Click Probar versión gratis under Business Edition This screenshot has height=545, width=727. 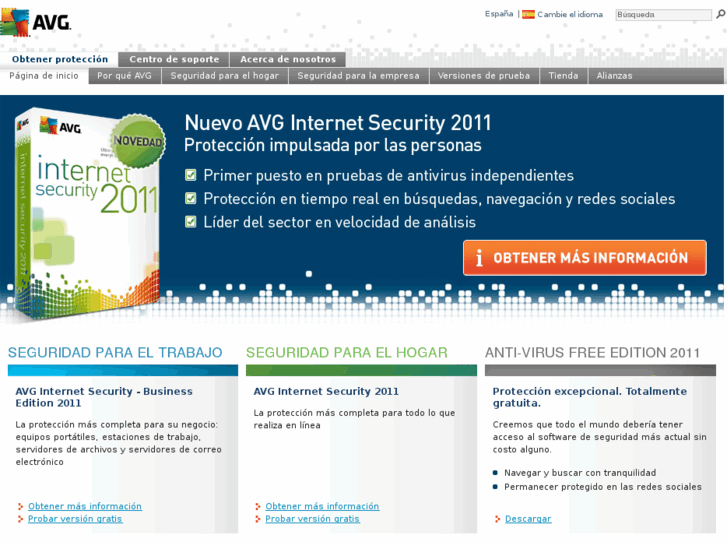coord(75,519)
